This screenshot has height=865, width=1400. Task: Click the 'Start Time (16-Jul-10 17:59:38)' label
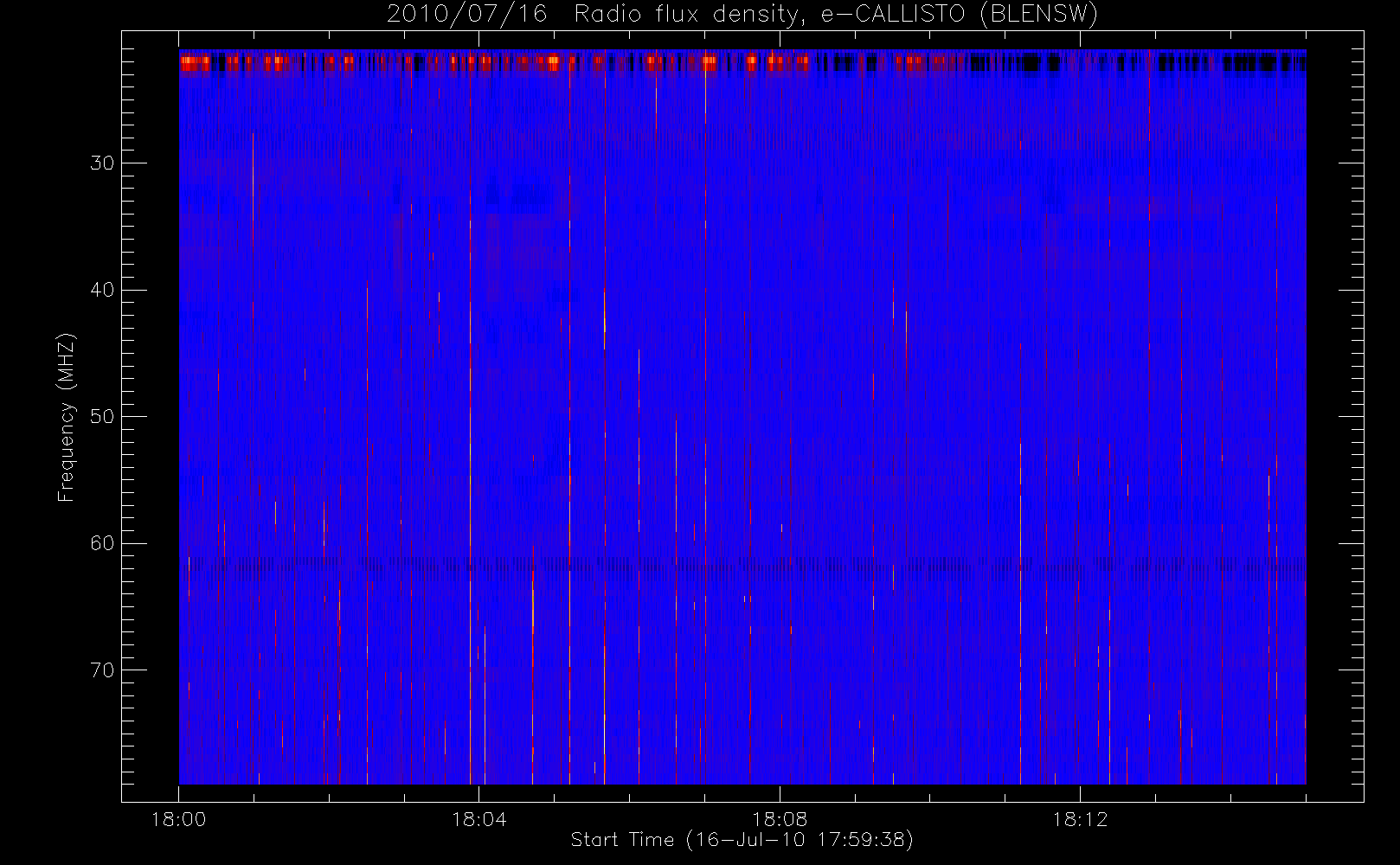(742, 840)
